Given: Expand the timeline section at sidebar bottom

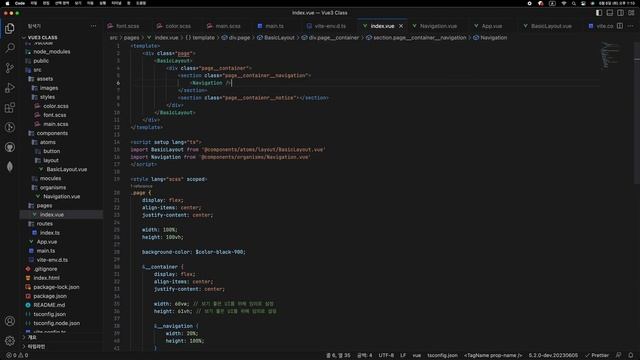Looking at the screenshot, I should click(x=36, y=347).
